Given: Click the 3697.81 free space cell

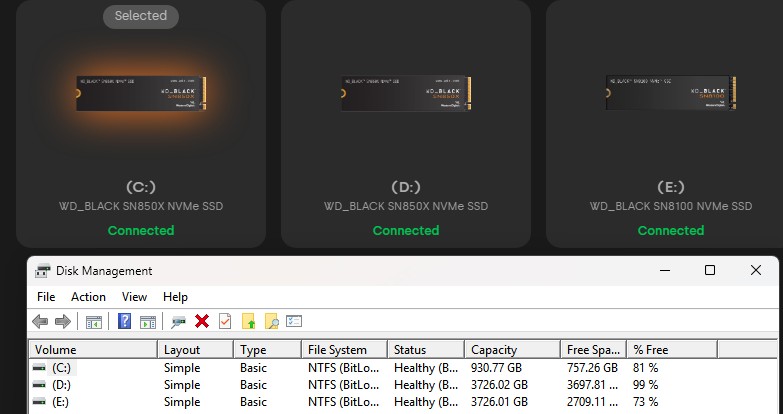Looking at the screenshot, I should (592, 385).
